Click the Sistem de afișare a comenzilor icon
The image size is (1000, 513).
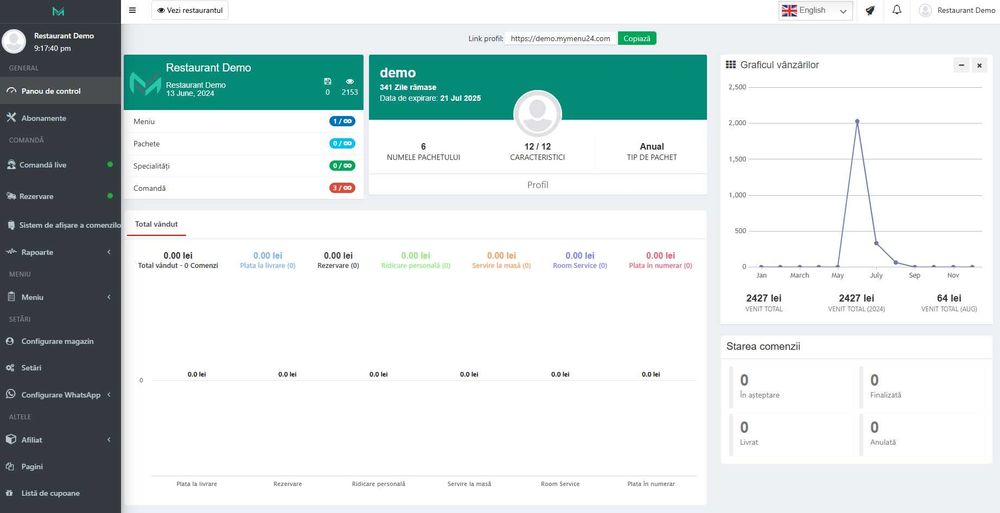[11, 225]
